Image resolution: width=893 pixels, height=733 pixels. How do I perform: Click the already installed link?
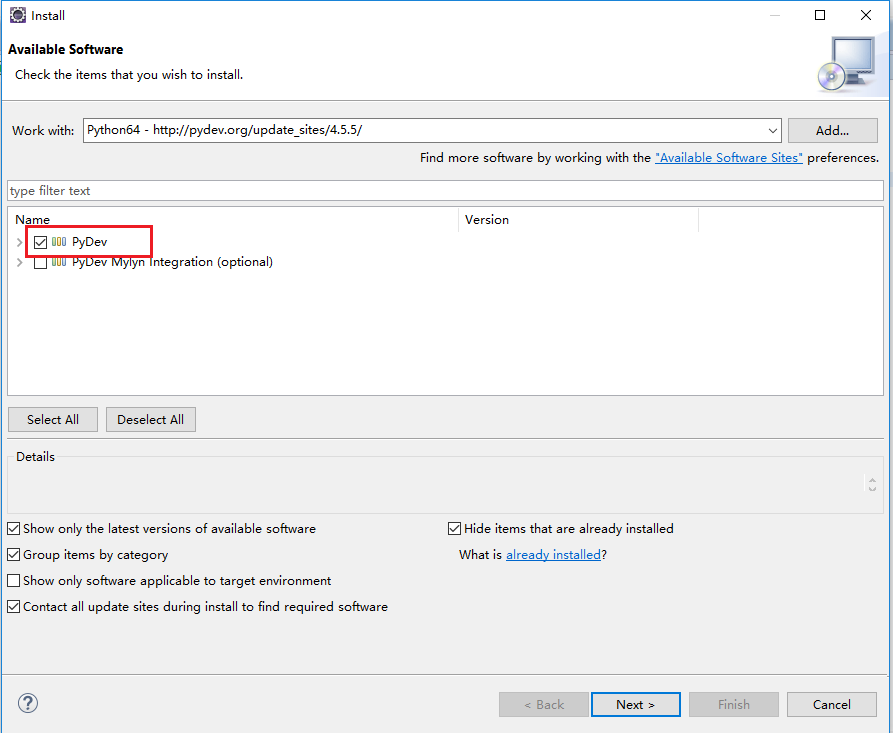553,555
